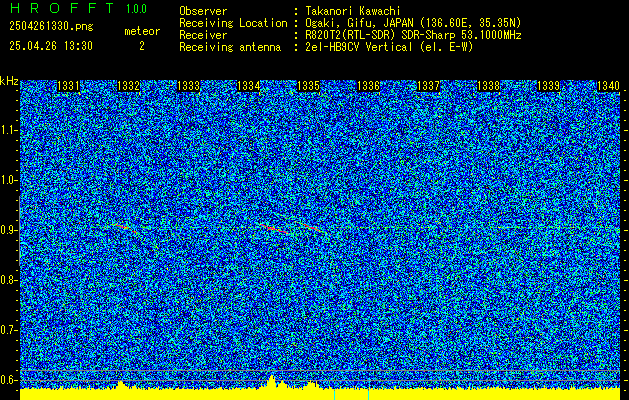629x400 pixels.
Task: Click the red meteor echo after 1334
Action: pyautogui.click(x=274, y=229)
